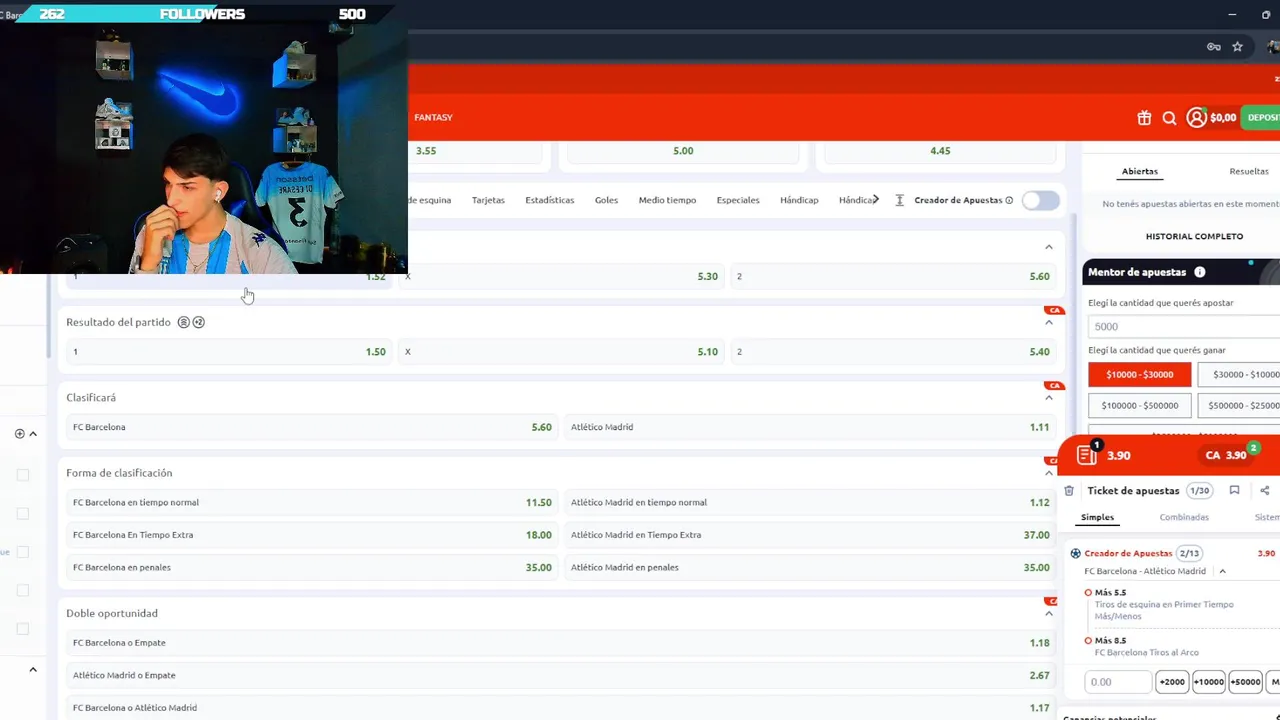This screenshot has height=720, width=1280.
Task: Open the gift promotions icon
Action: click(1144, 118)
